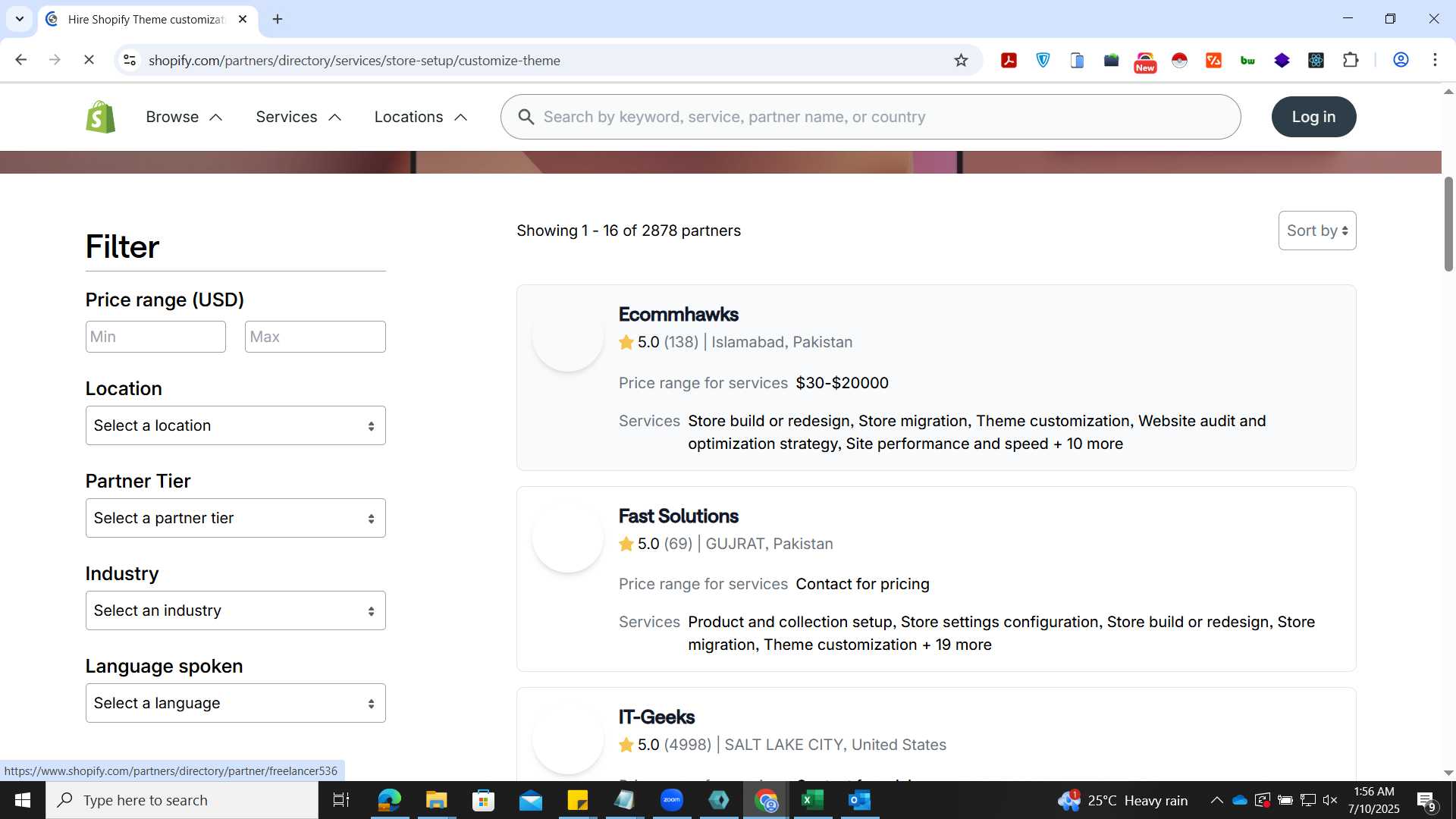Open File Explorer from the taskbar
Image resolution: width=1456 pixels, height=819 pixels.
[x=436, y=800]
